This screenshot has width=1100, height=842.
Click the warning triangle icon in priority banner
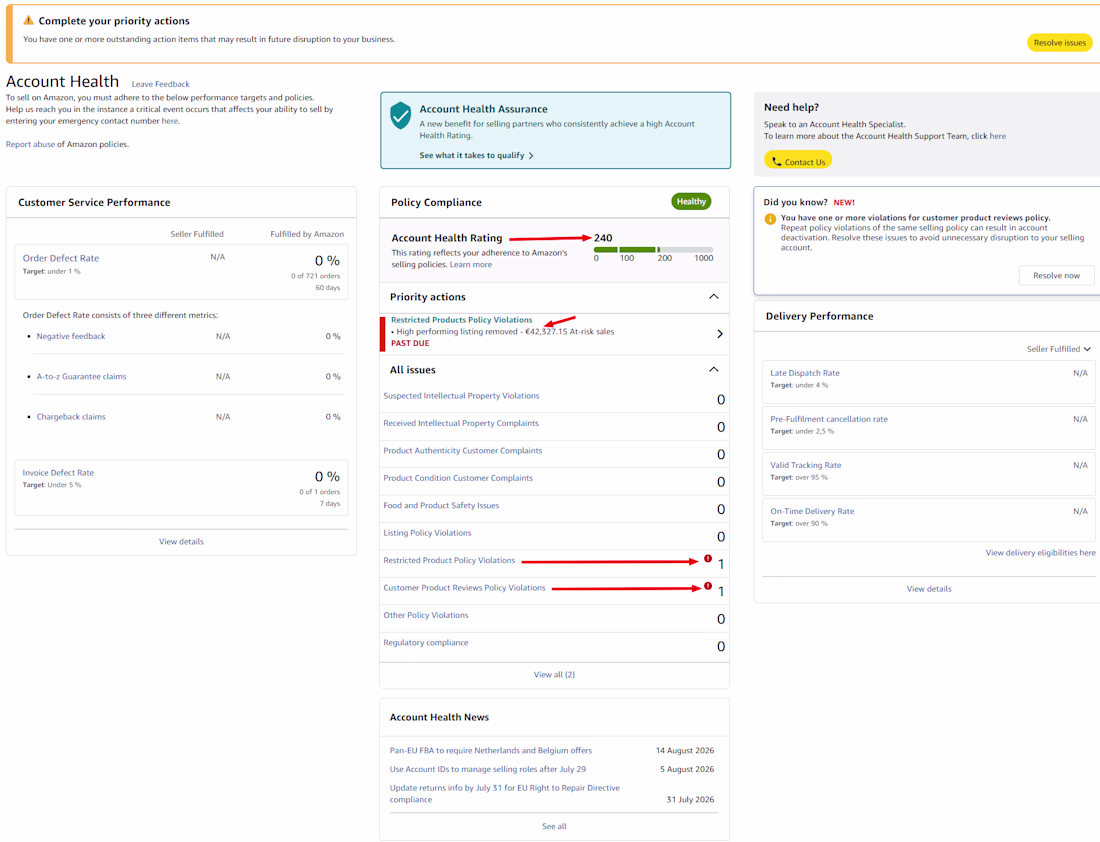(28, 20)
